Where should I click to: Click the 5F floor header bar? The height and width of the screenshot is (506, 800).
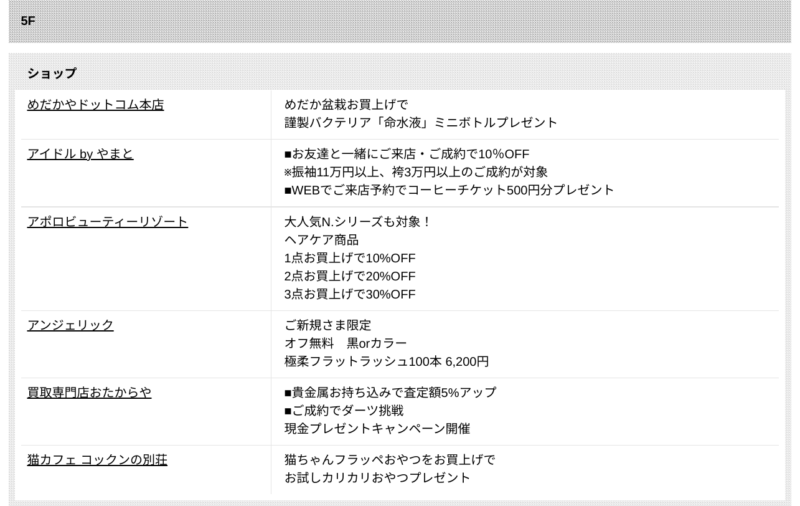(400, 19)
